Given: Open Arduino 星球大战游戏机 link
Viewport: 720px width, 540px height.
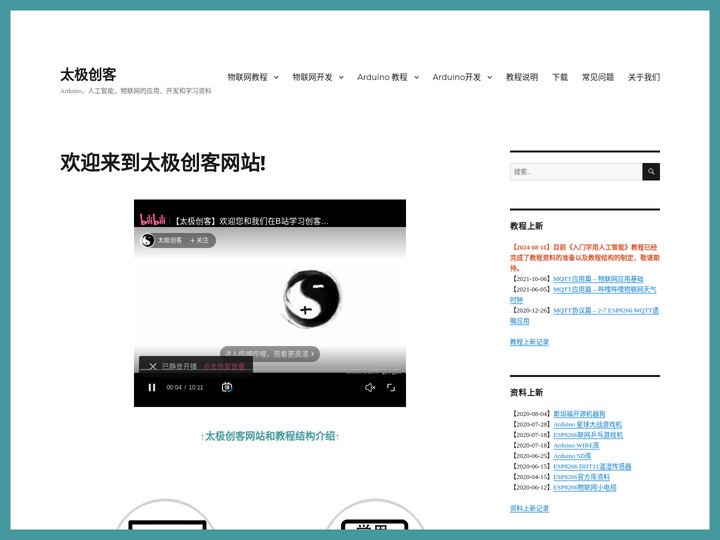Looking at the screenshot, I should point(587,424).
